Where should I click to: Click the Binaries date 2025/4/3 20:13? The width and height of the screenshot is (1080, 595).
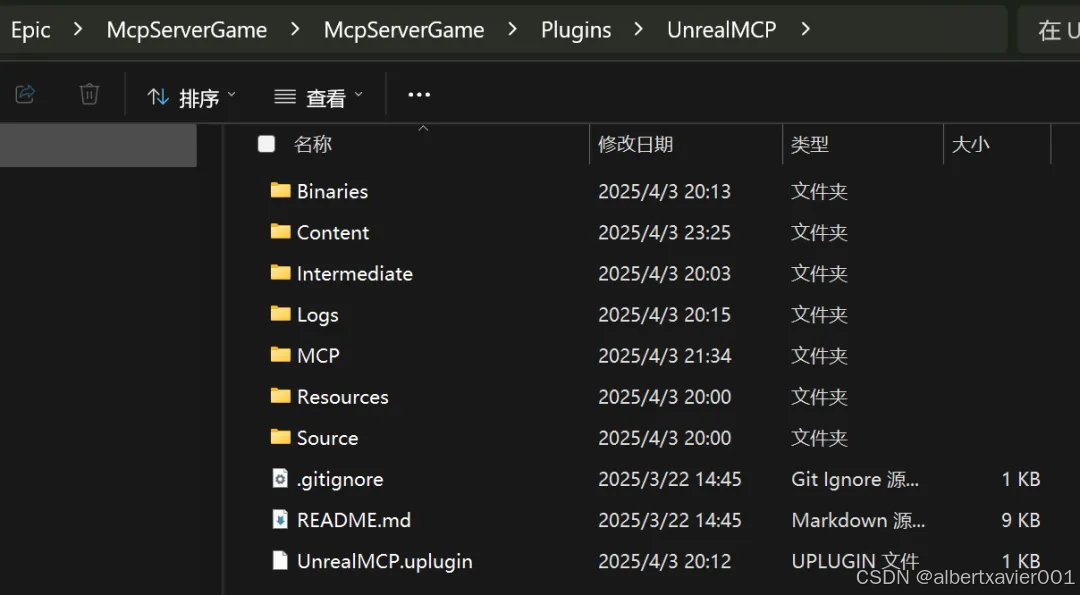click(x=664, y=191)
